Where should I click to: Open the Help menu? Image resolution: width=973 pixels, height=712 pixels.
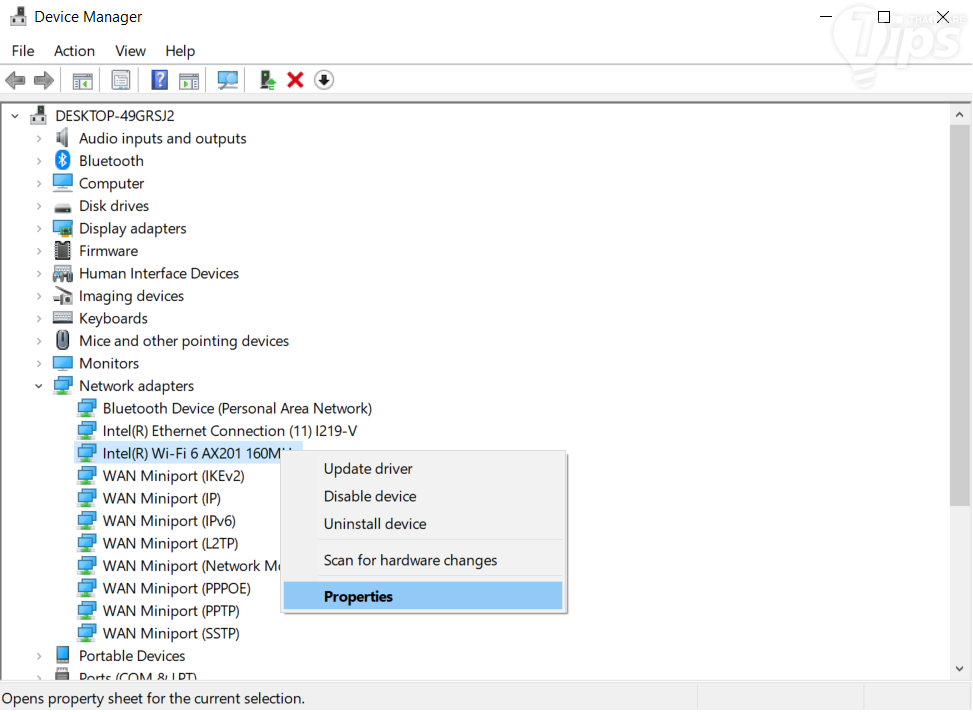click(180, 51)
